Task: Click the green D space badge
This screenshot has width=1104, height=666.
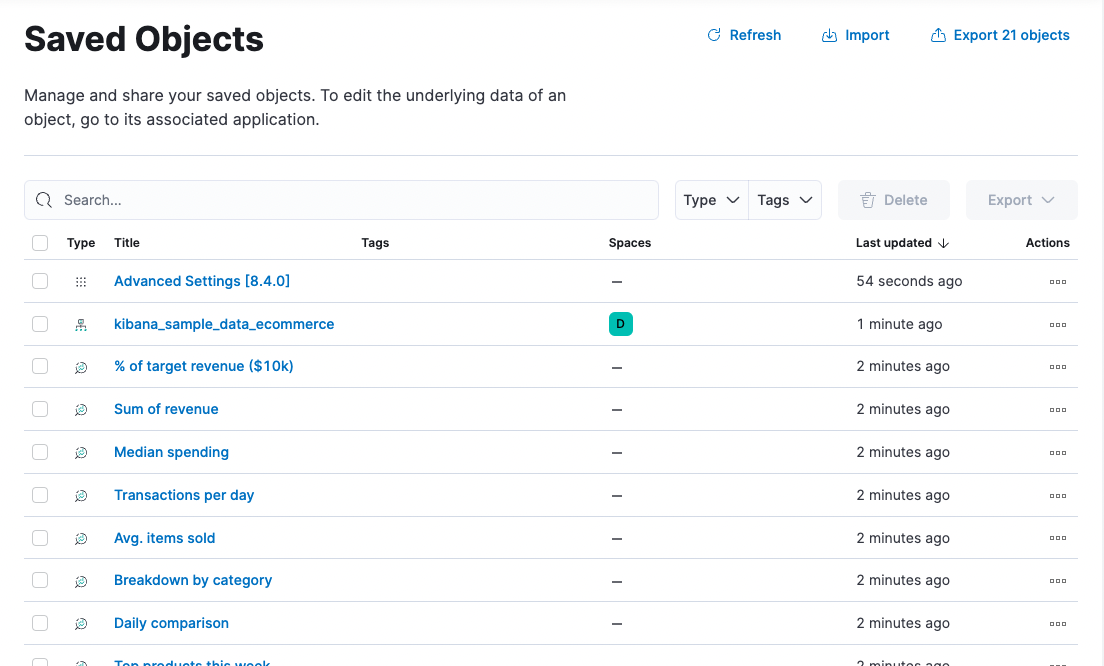Action: [x=620, y=324]
